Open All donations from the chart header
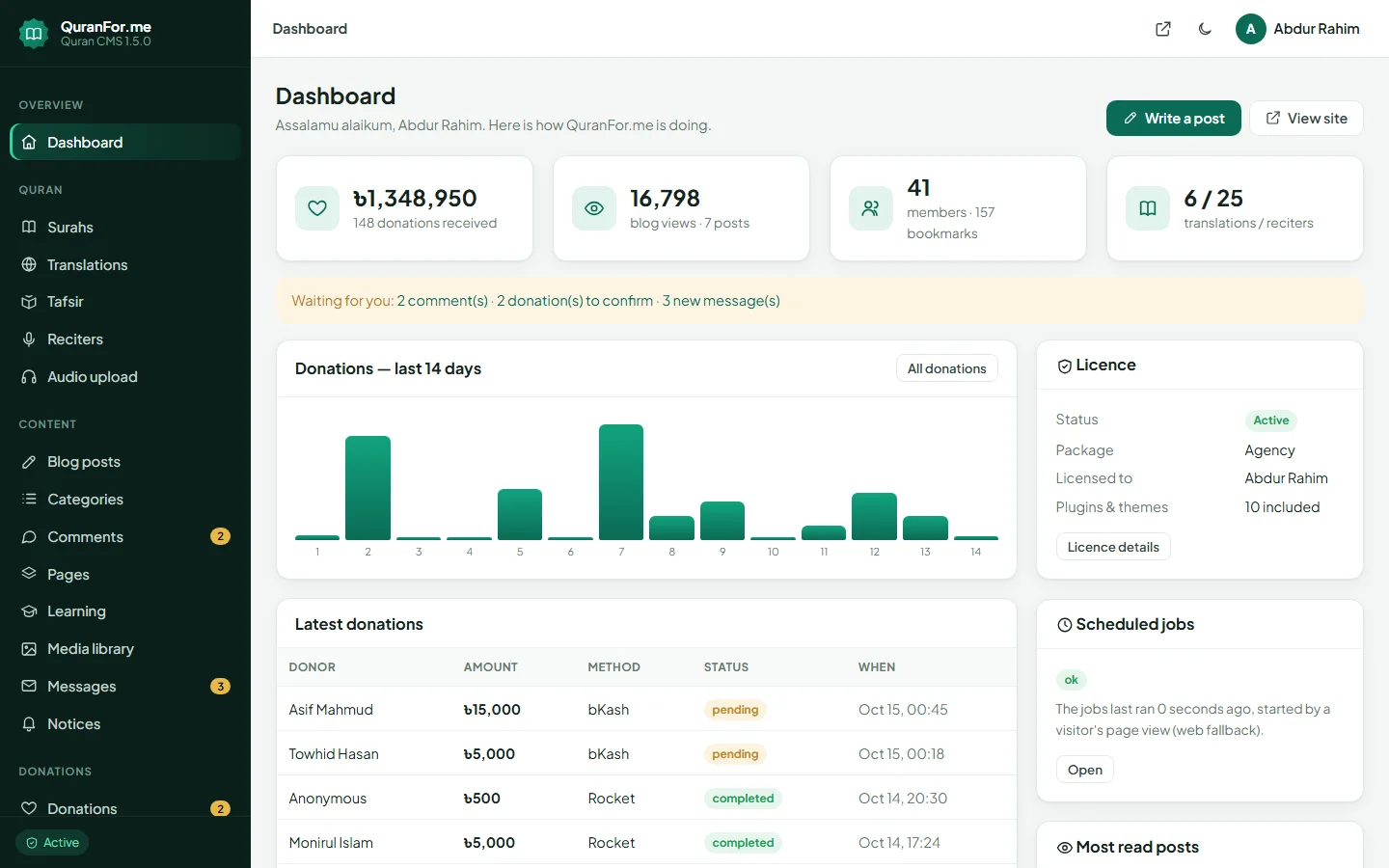The image size is (1389, 868). (x=946, y=368)
